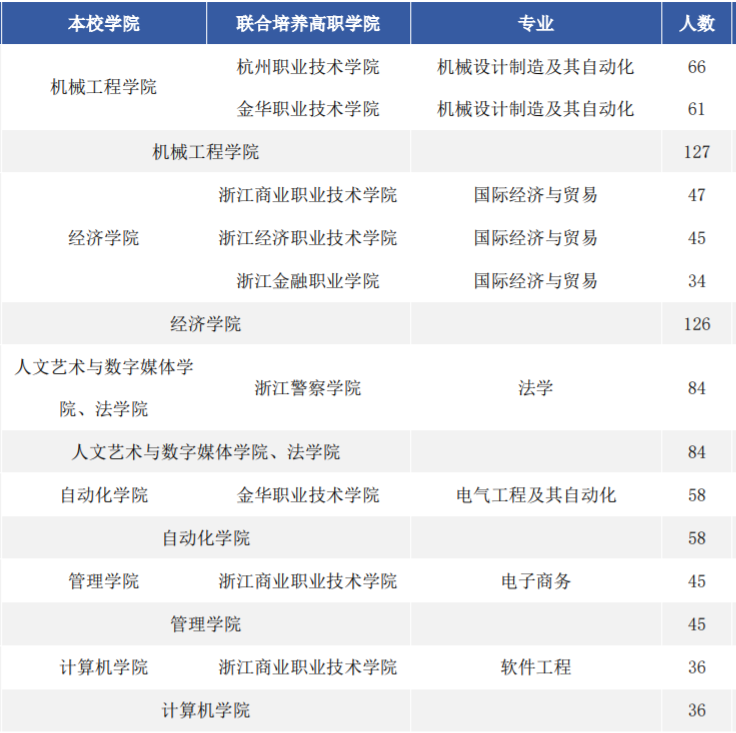Click the value 34

[697, 281]
